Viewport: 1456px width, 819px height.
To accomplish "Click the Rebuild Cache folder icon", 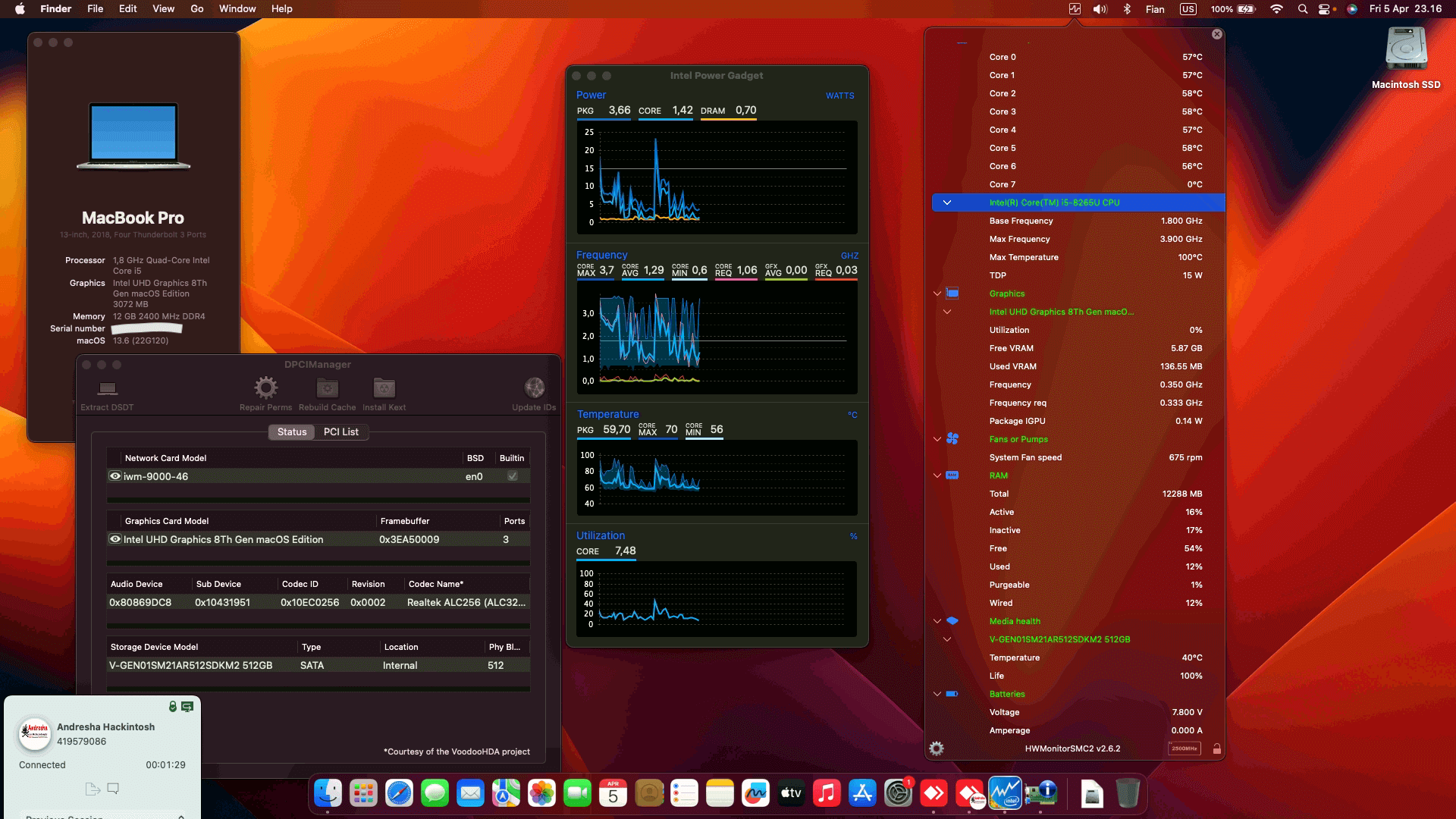I will click(x=327, y=388).
